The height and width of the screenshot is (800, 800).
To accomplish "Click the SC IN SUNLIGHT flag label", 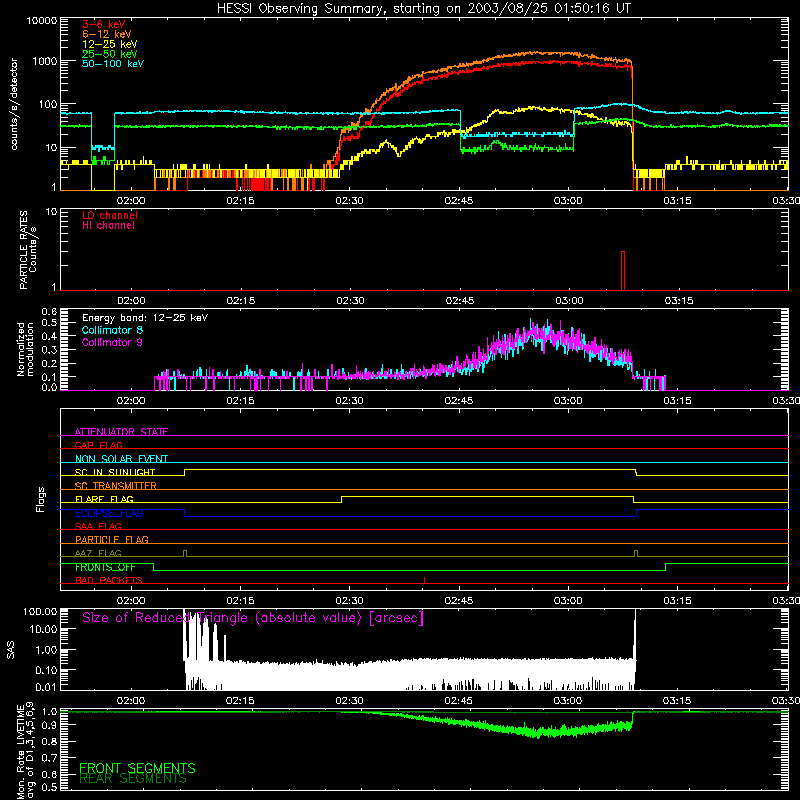I will [x=115, y=472].
